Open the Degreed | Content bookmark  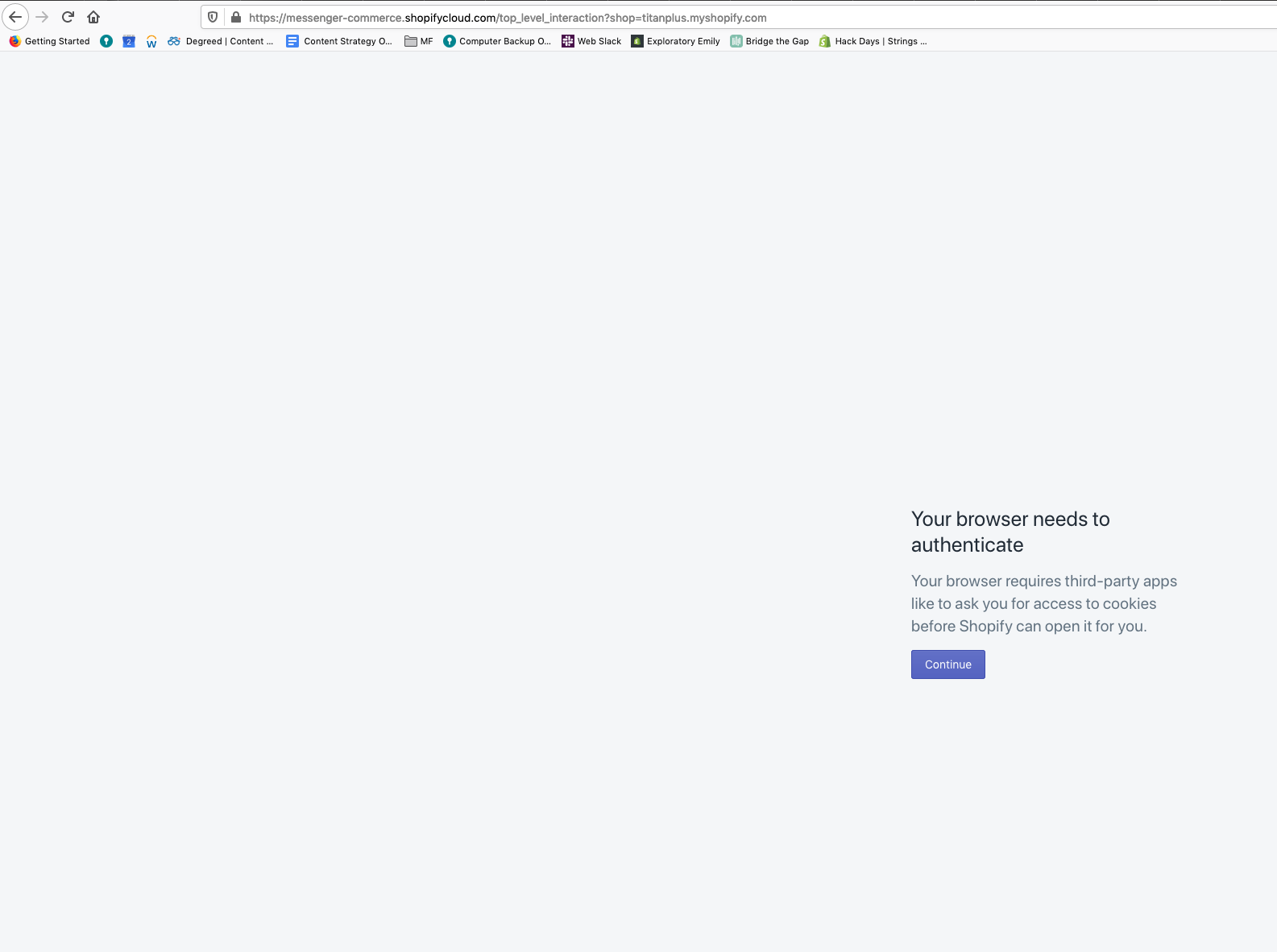(x=221, y=41)
